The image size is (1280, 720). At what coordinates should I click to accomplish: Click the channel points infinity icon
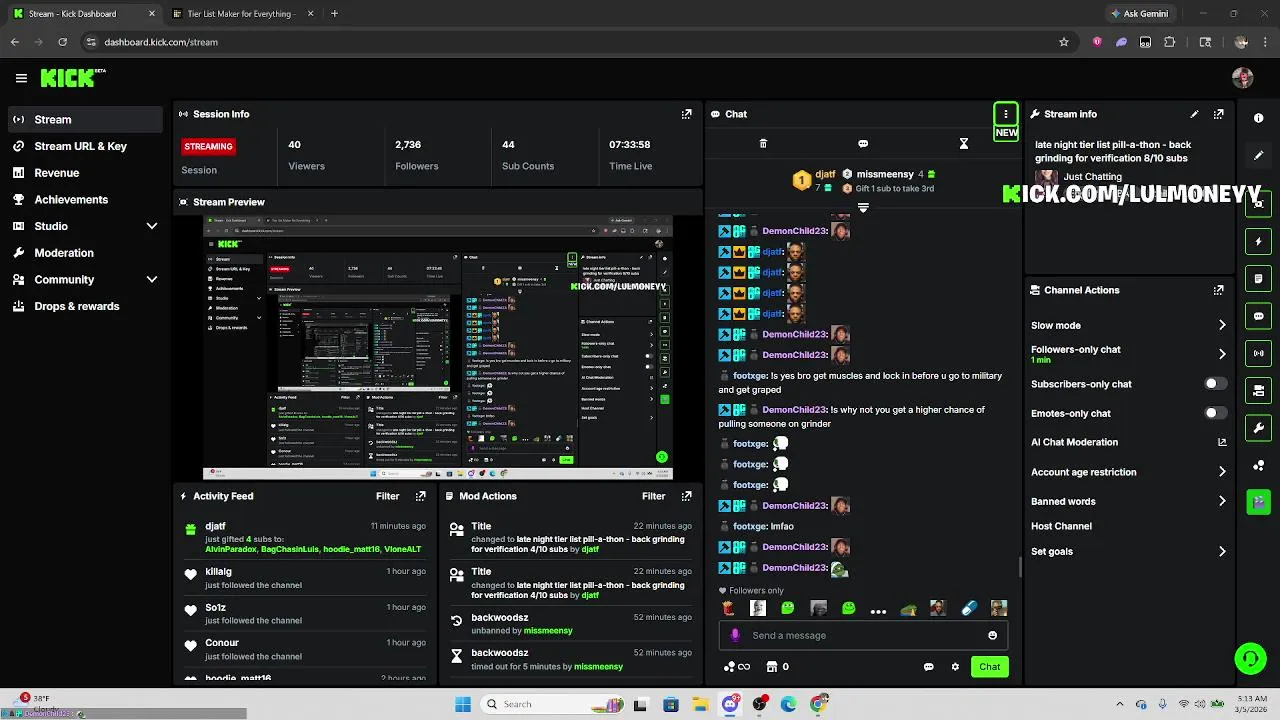click(x=737, y=667)
